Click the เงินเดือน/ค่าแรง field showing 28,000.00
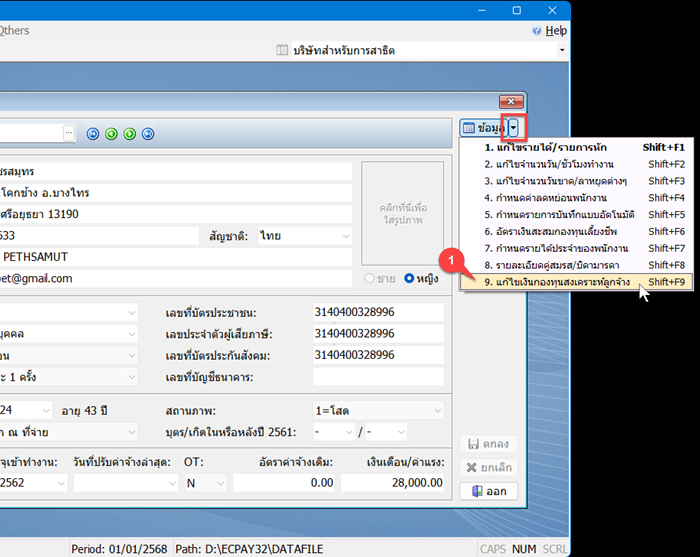The height and width of the screenshot is (557, 700). pyautogui.click(x=392, y=482)
